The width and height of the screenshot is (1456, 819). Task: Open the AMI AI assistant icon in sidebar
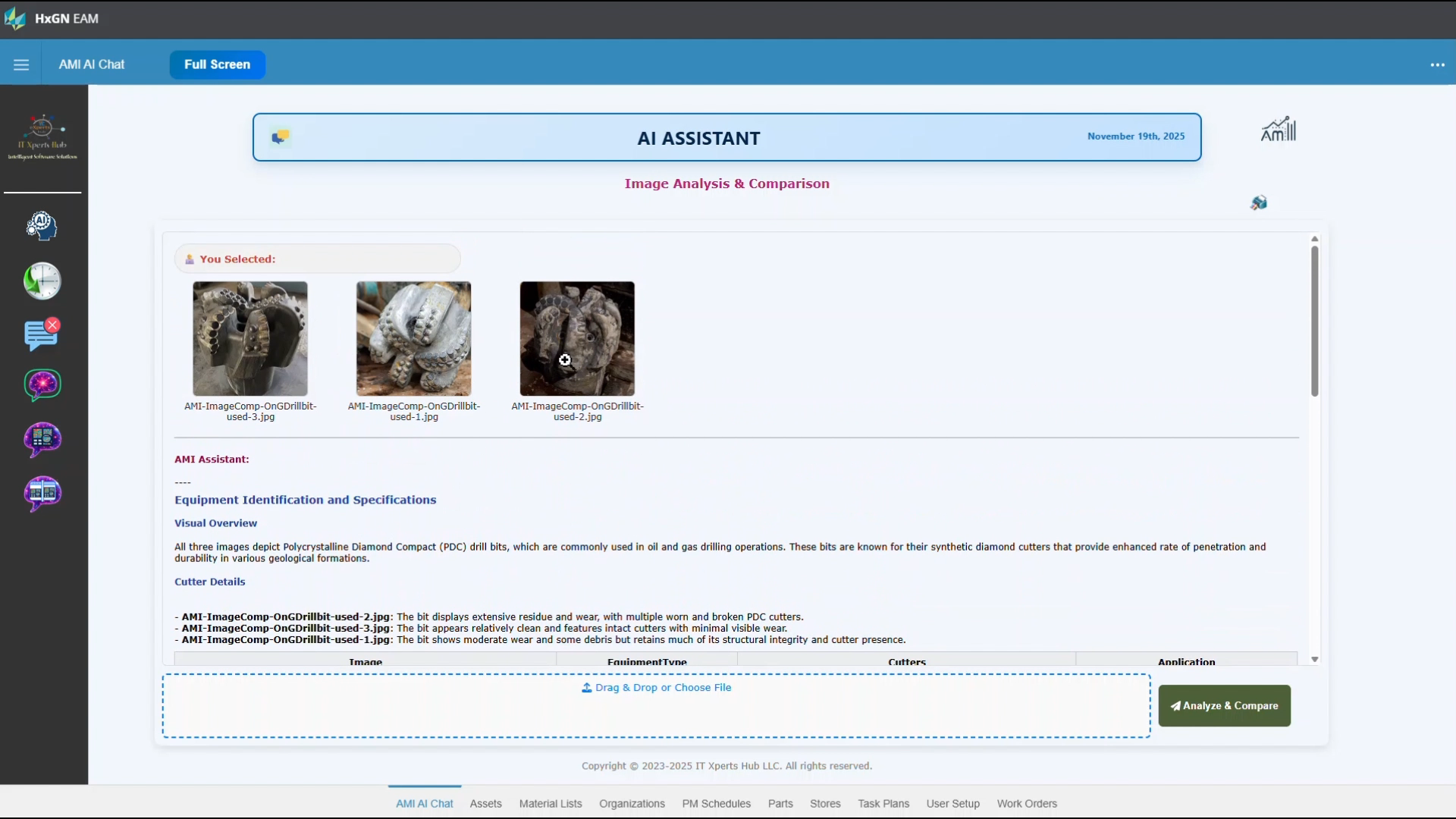click(x=42, y=225)
